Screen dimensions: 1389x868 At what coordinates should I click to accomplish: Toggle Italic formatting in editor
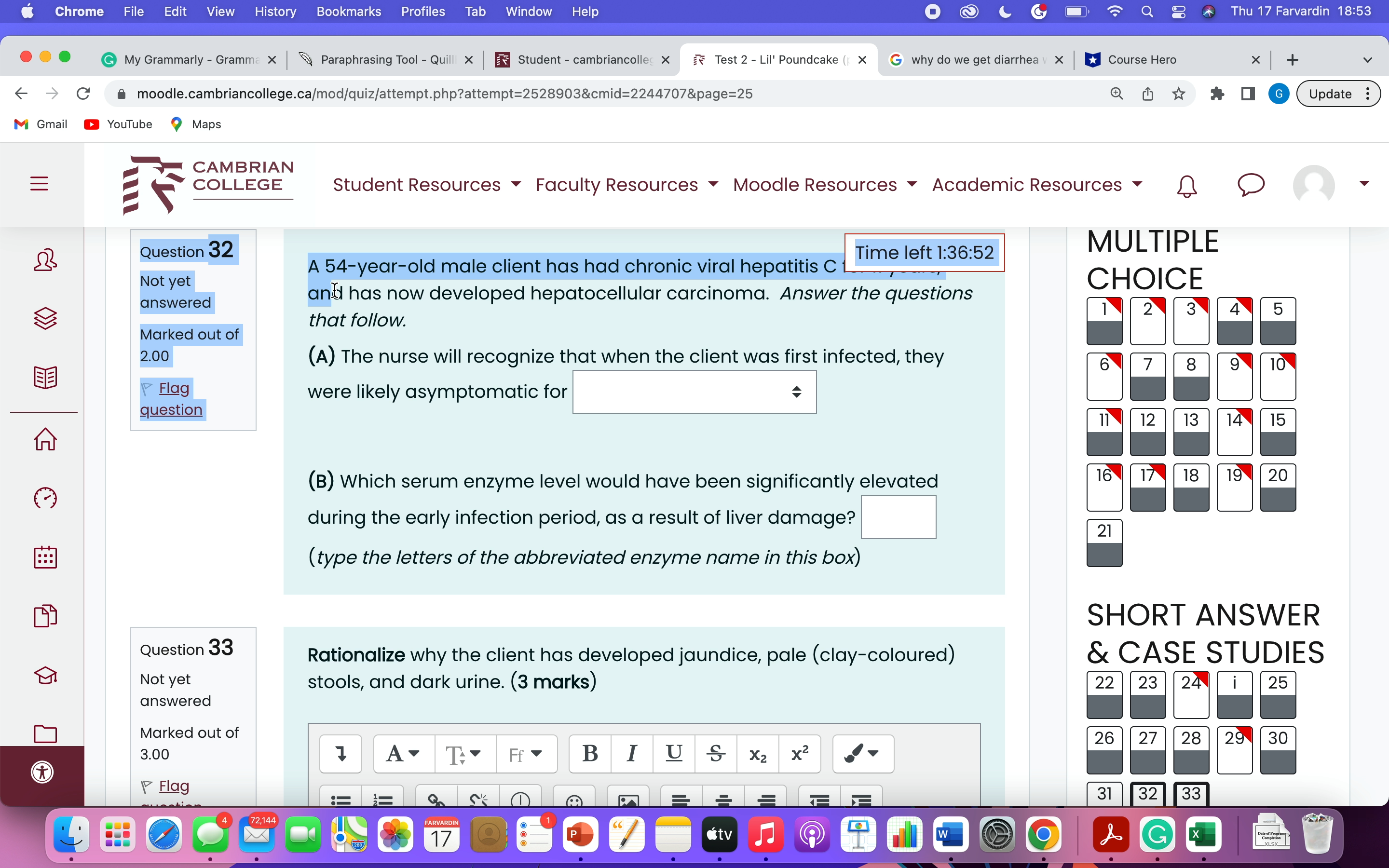631,753
